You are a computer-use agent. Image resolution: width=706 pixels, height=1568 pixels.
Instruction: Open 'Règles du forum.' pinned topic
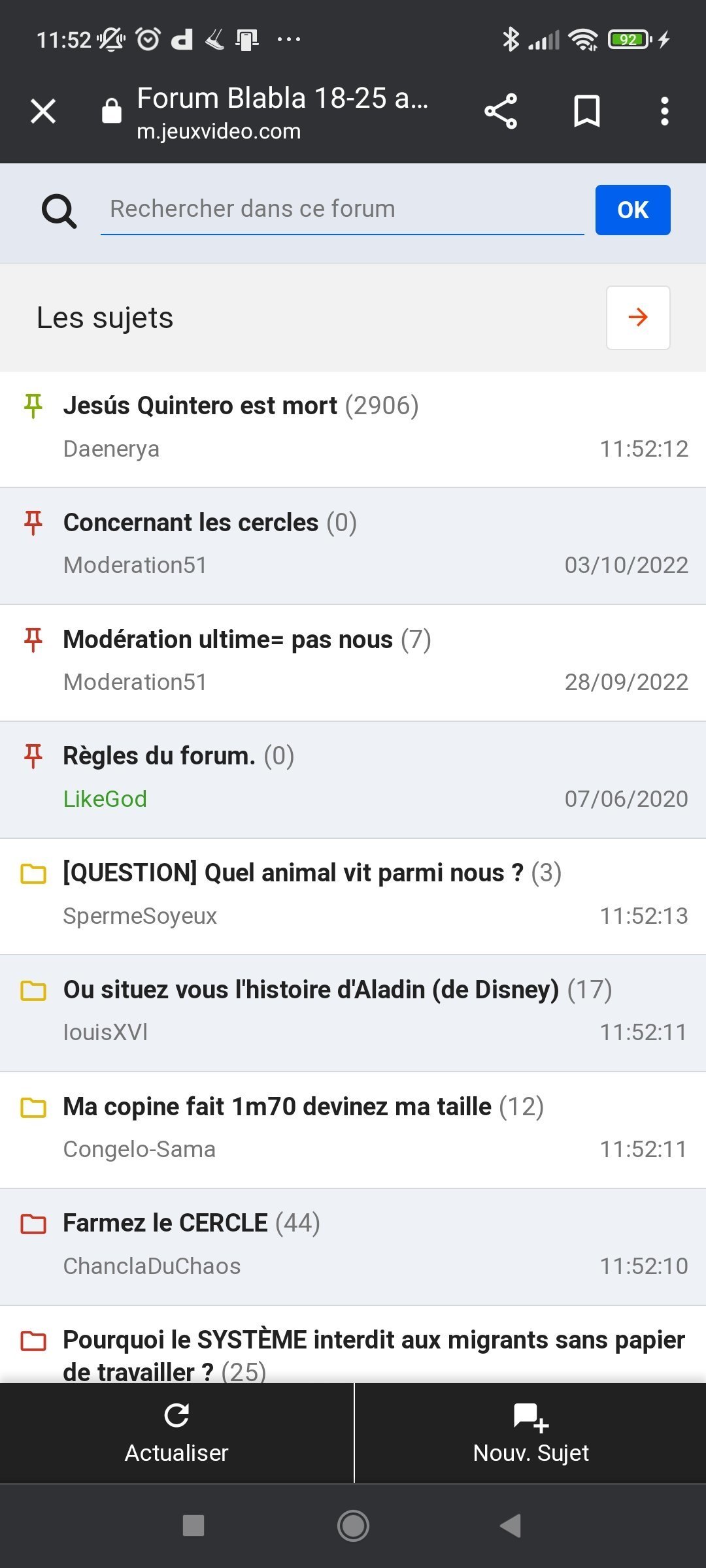click(x=160, y=756)
